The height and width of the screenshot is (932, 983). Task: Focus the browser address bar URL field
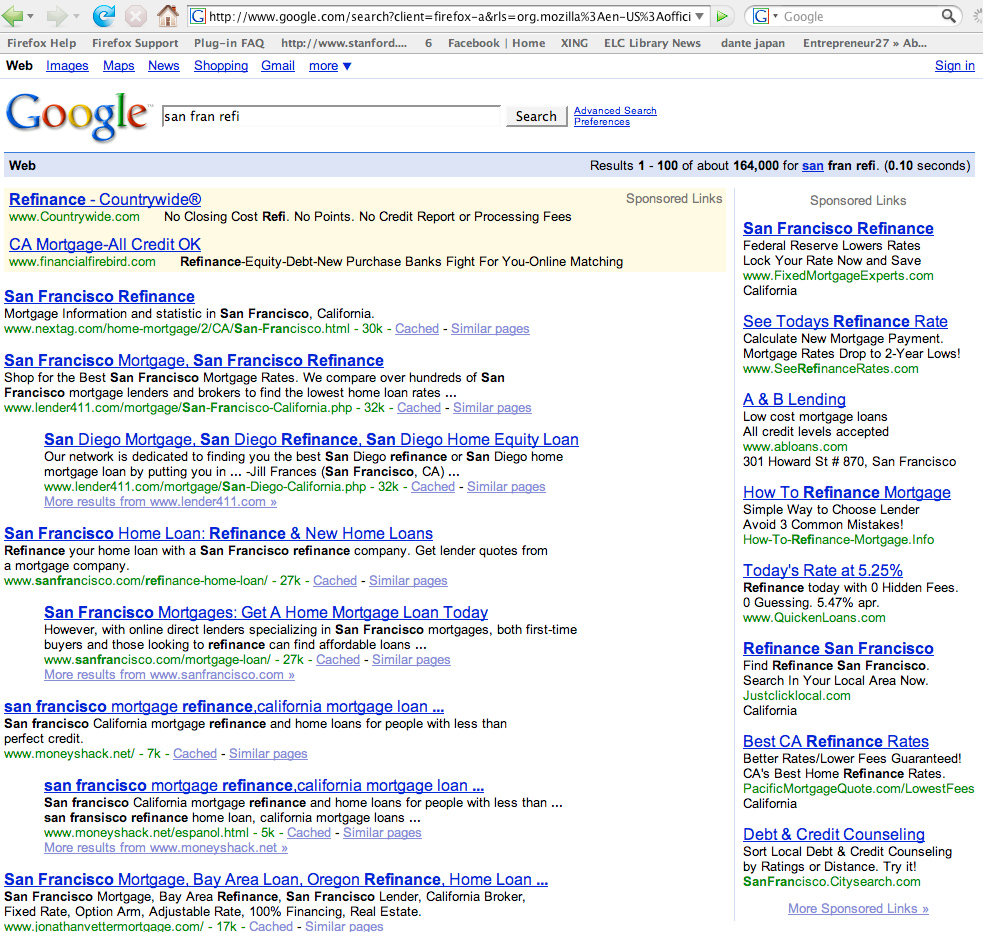click(449, 16)
